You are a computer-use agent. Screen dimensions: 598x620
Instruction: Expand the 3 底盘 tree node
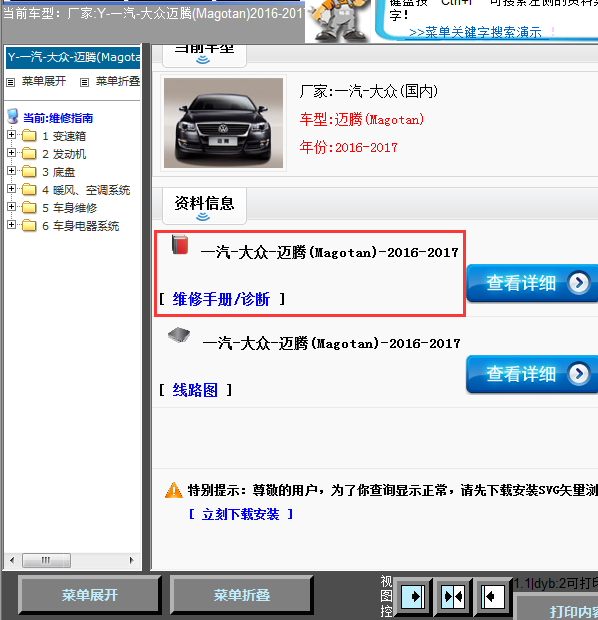tap(11, 170)
